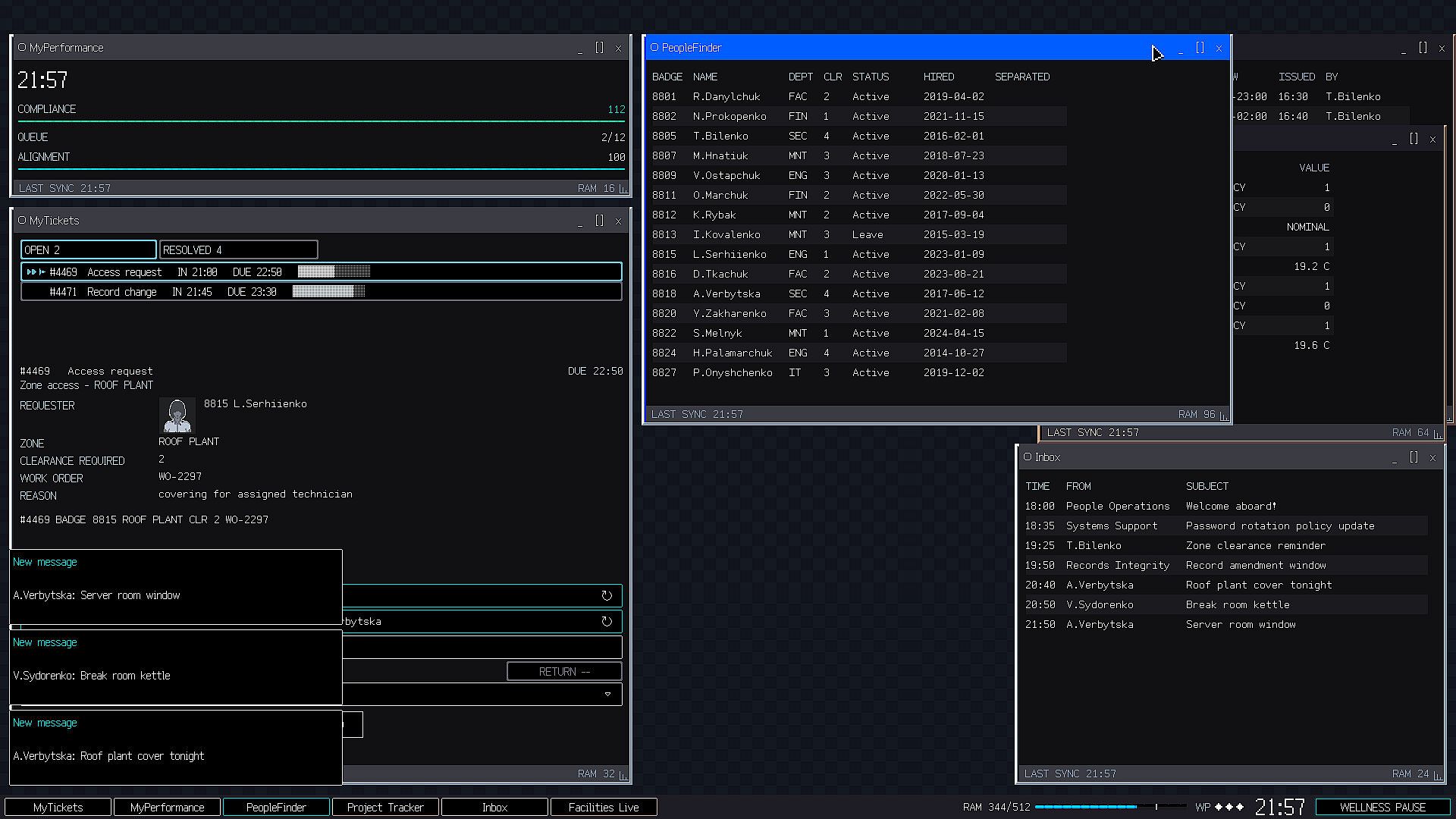Click the taskbar clock showing 21:57
1456x819 pixels.
pyautogui.click(x=1280, y=807)
